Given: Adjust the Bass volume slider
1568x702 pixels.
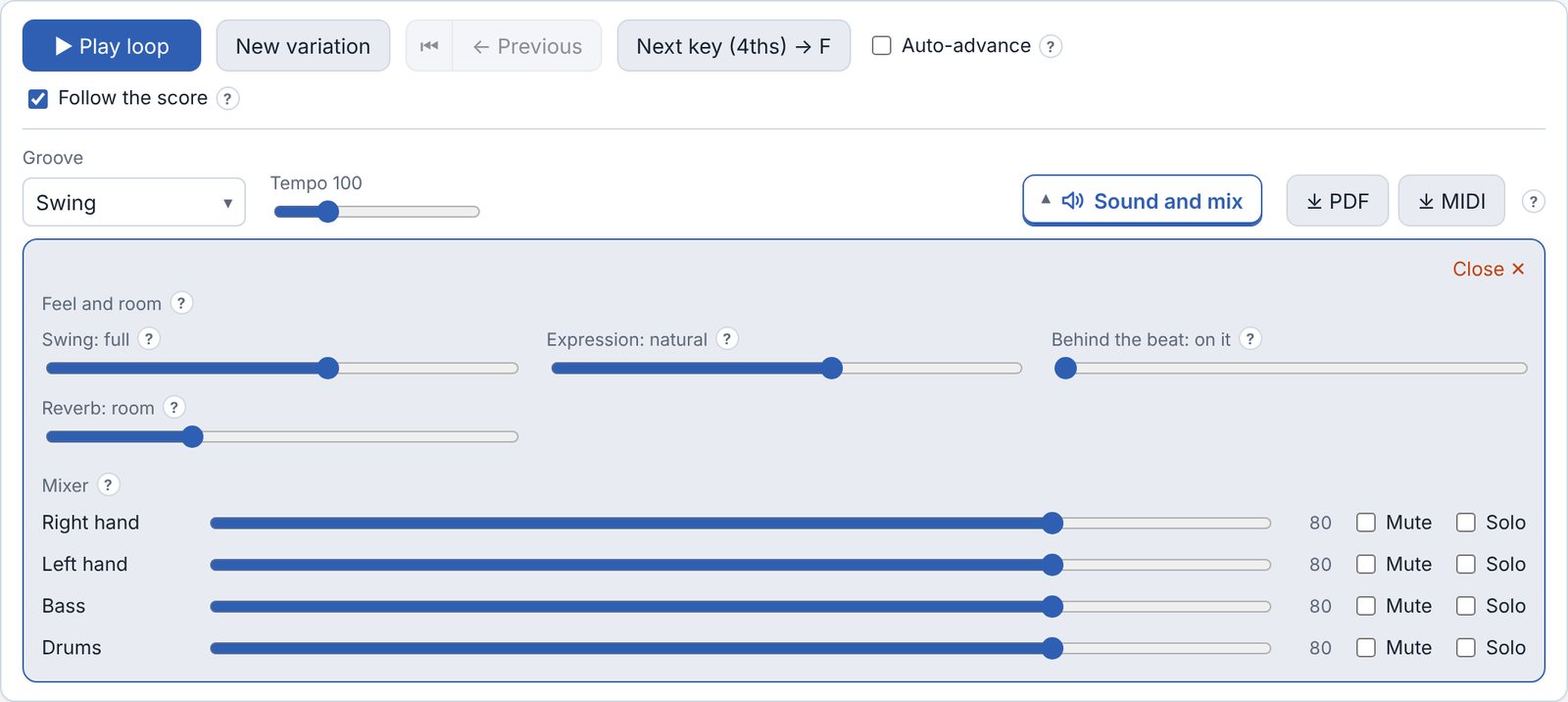Looking at the screenshot, I should (740, 607).
